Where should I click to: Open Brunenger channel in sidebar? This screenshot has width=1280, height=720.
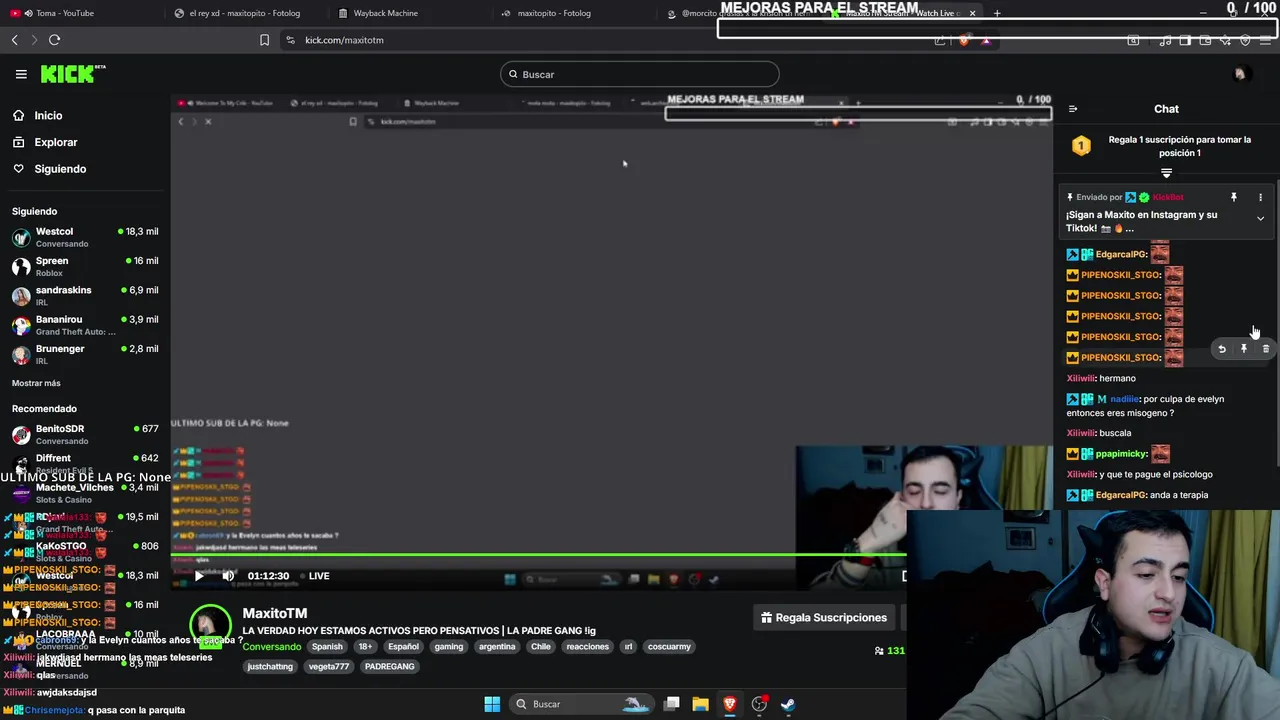(x=85, y=354)
